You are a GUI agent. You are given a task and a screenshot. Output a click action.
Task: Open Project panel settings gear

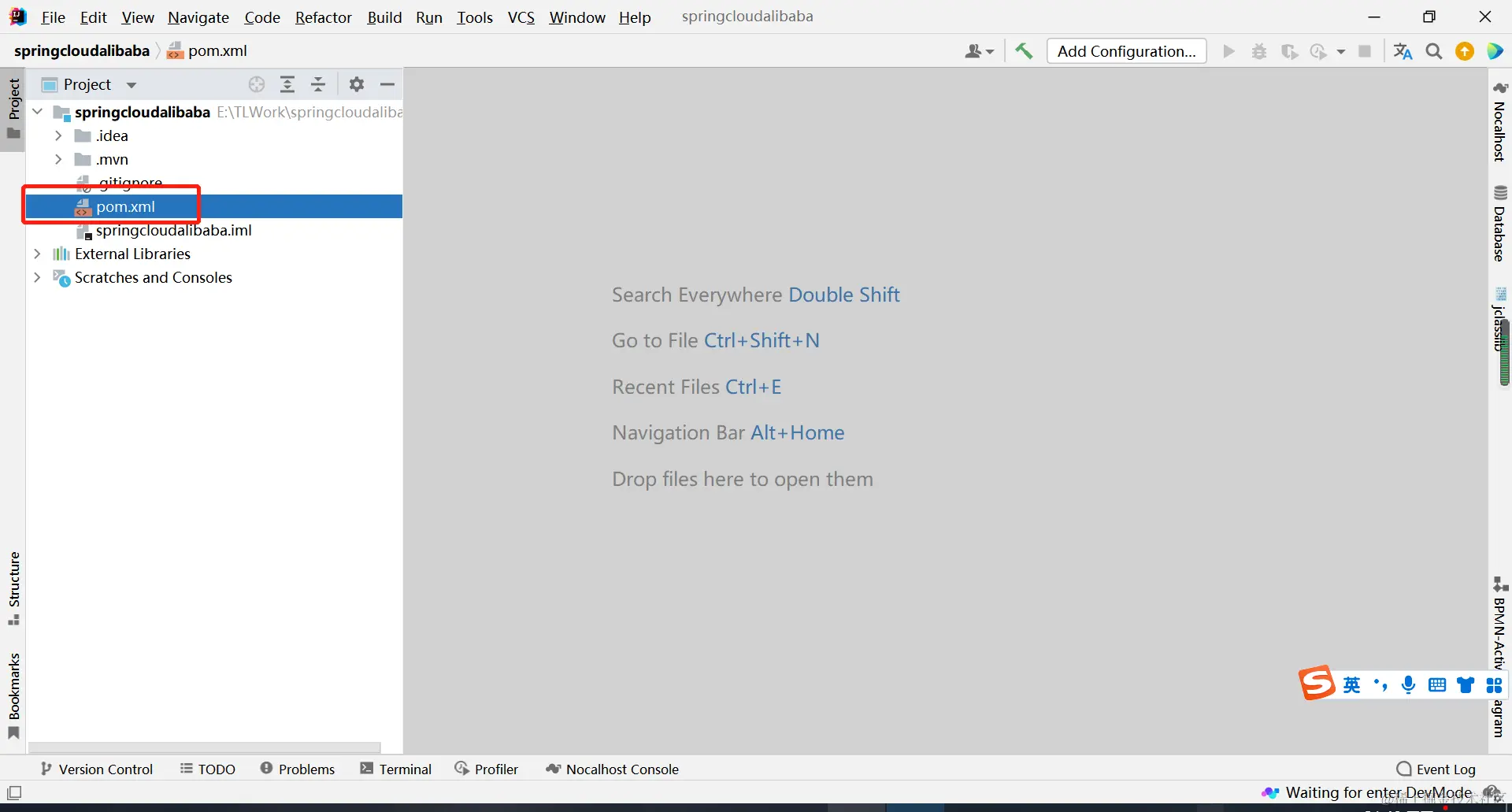357,84
